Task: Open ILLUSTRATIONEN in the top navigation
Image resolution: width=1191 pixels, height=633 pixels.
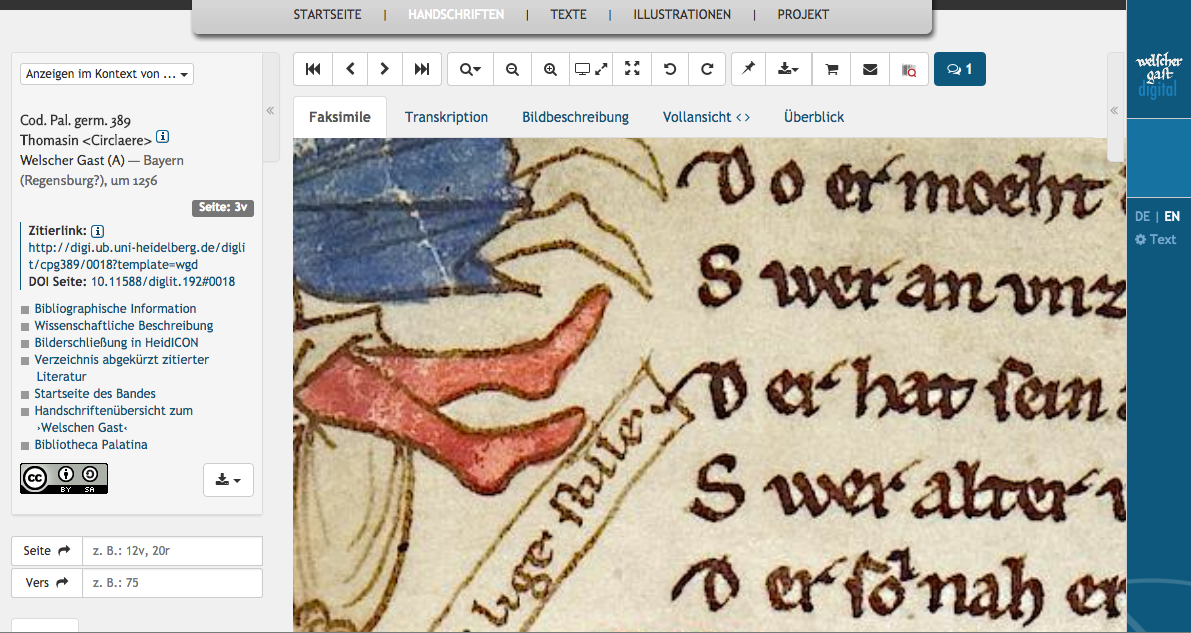Action: coord(682,14)
